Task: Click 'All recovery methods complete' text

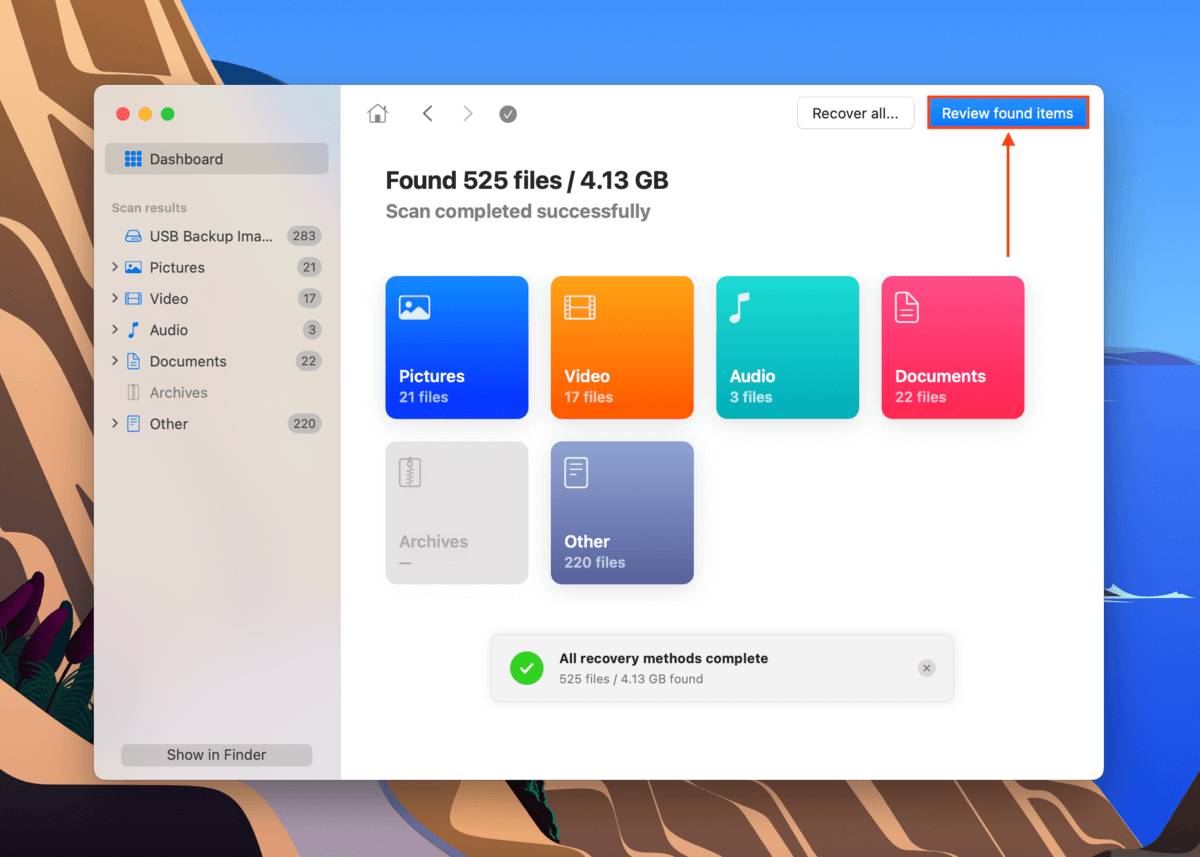Action: point(664,659)
